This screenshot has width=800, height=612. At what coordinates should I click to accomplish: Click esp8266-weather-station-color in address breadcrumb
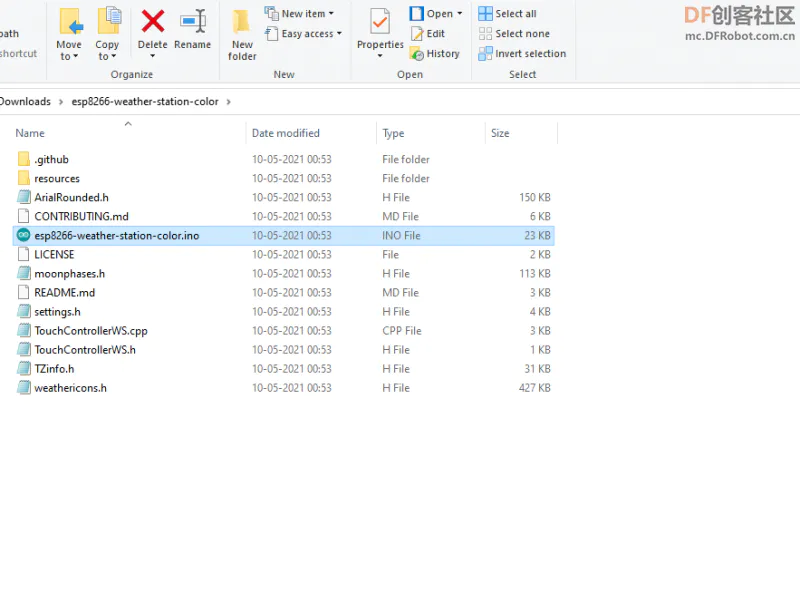[x=145, y=101]
